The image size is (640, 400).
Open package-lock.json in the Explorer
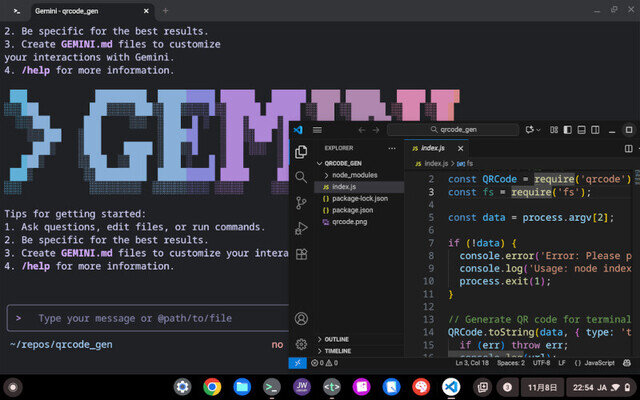[359, 199]
